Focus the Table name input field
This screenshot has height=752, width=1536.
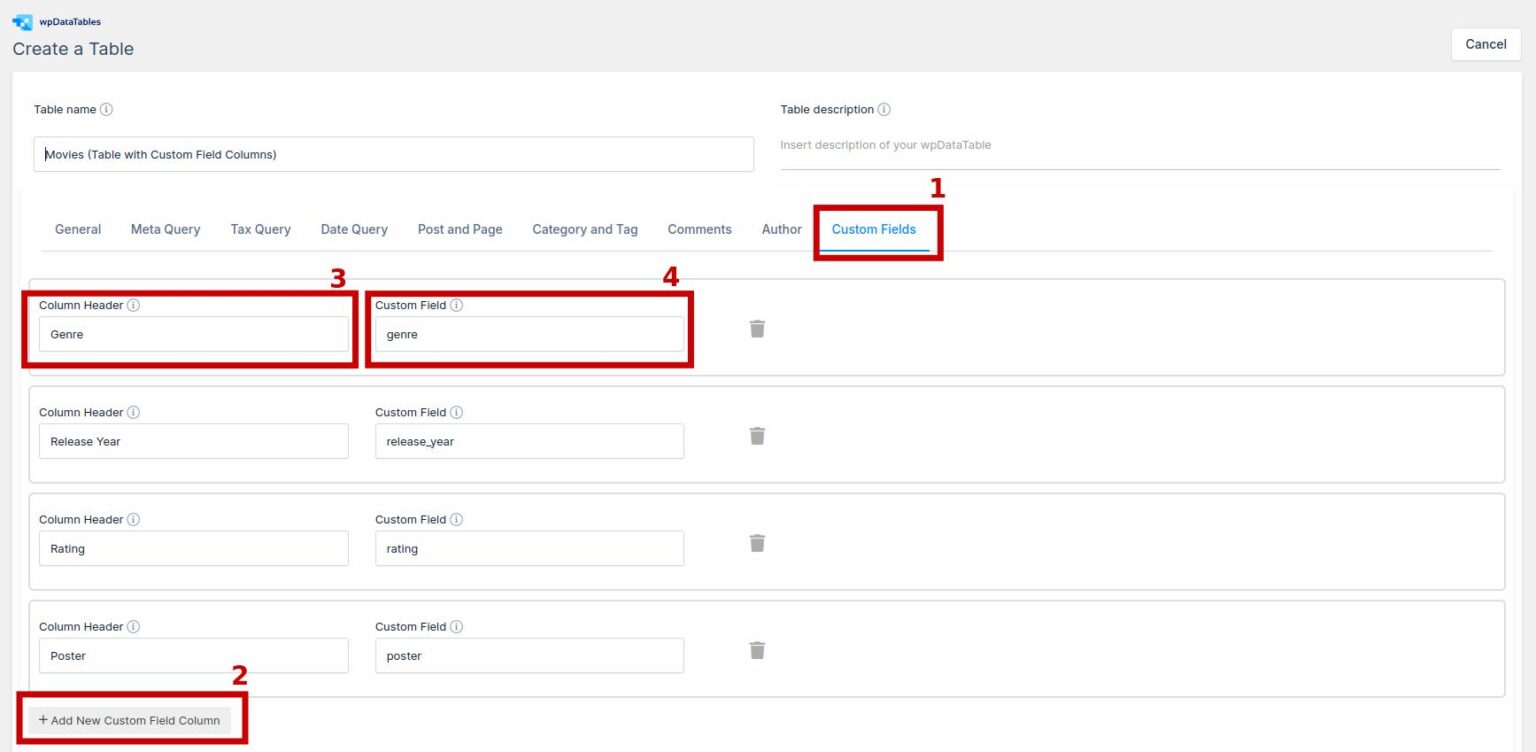coord(393,155)
